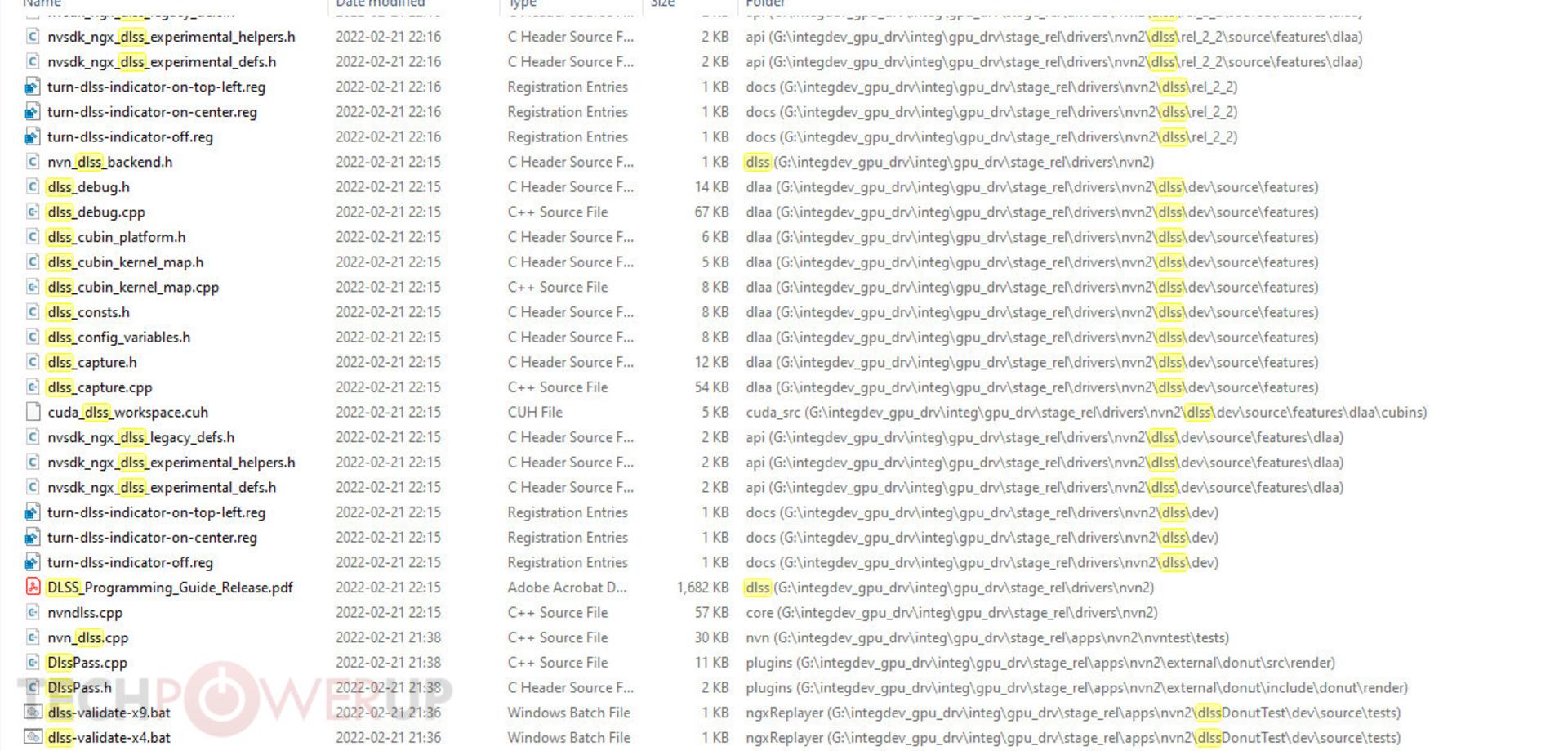Click the C++ icon of dlss_capture.cpp

(x=33, y=387)
